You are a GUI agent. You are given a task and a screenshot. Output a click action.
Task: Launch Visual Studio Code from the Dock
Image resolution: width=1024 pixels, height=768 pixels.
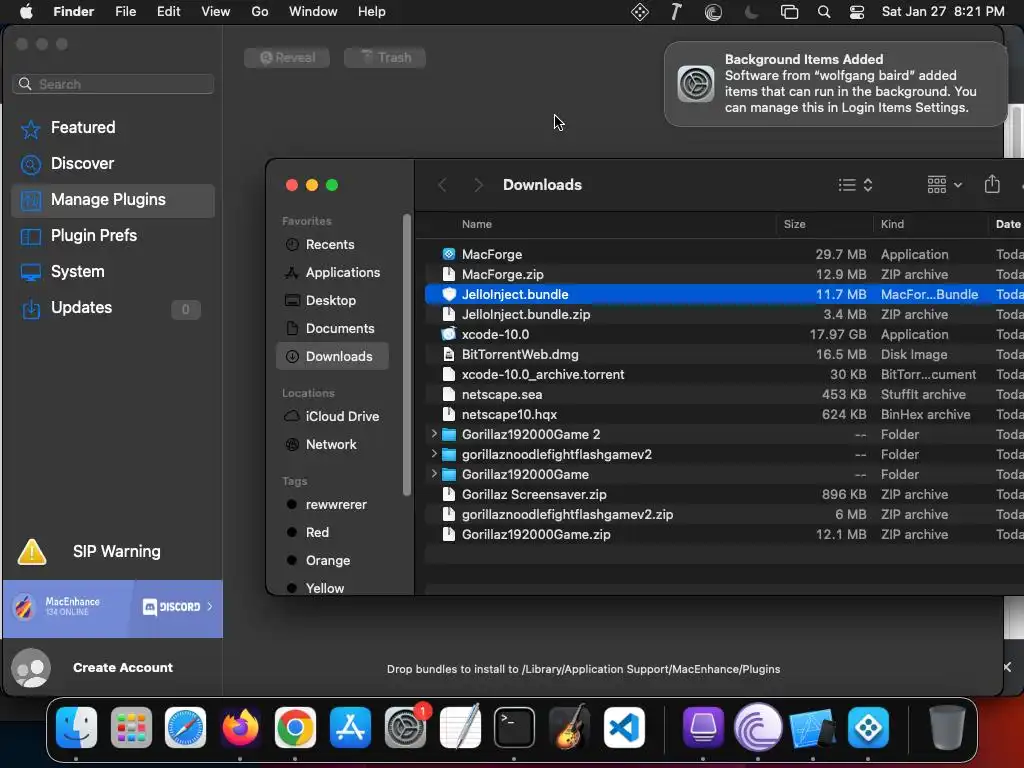click(624, 728)
